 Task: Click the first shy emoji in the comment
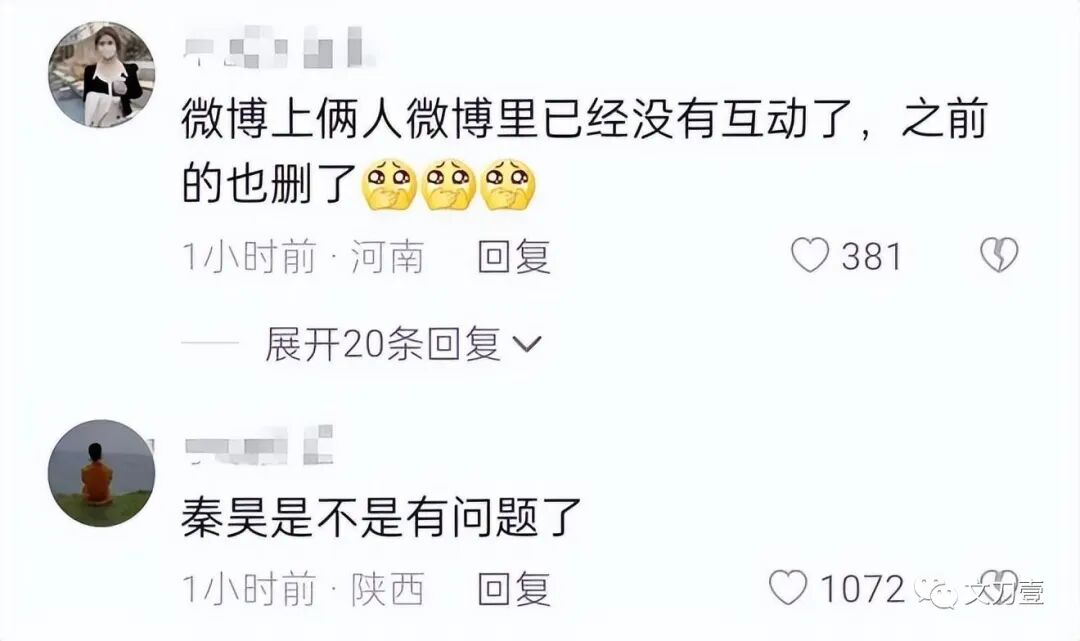[x=389, y=184]
